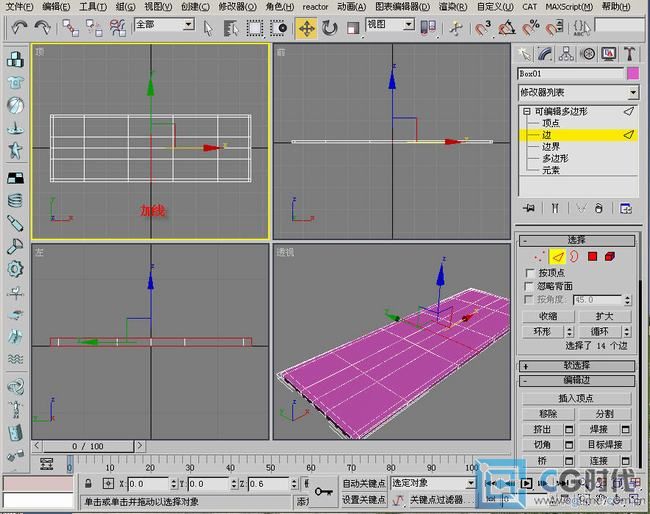Open the Create command panel tab

524,54
